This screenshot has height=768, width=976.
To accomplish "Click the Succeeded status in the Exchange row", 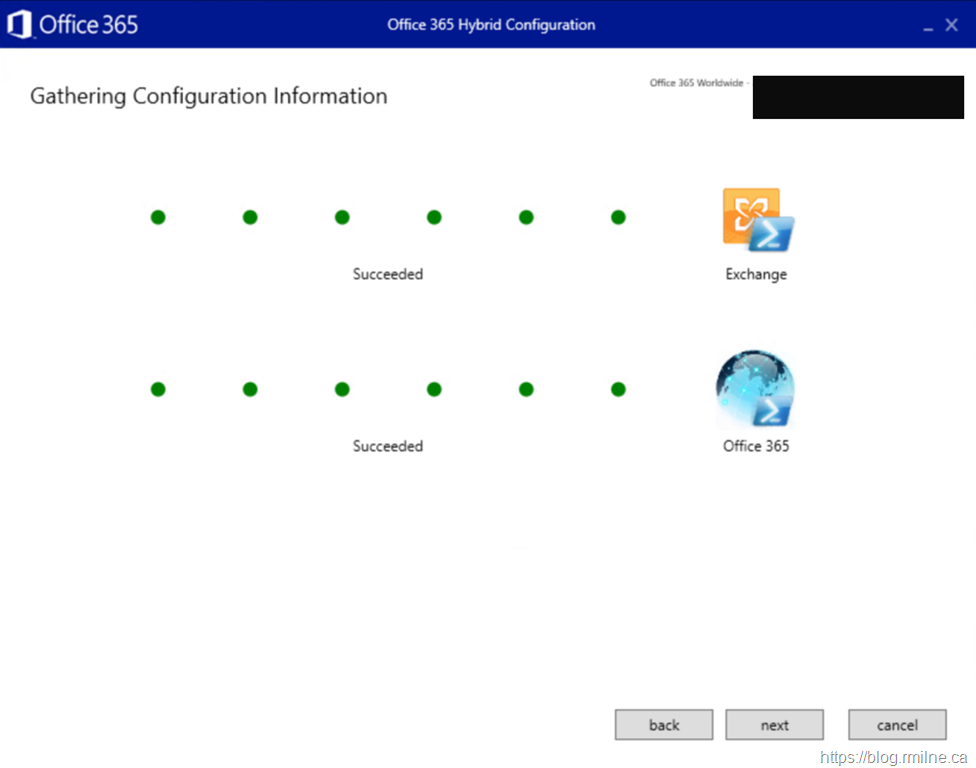I will pos(388,274).
